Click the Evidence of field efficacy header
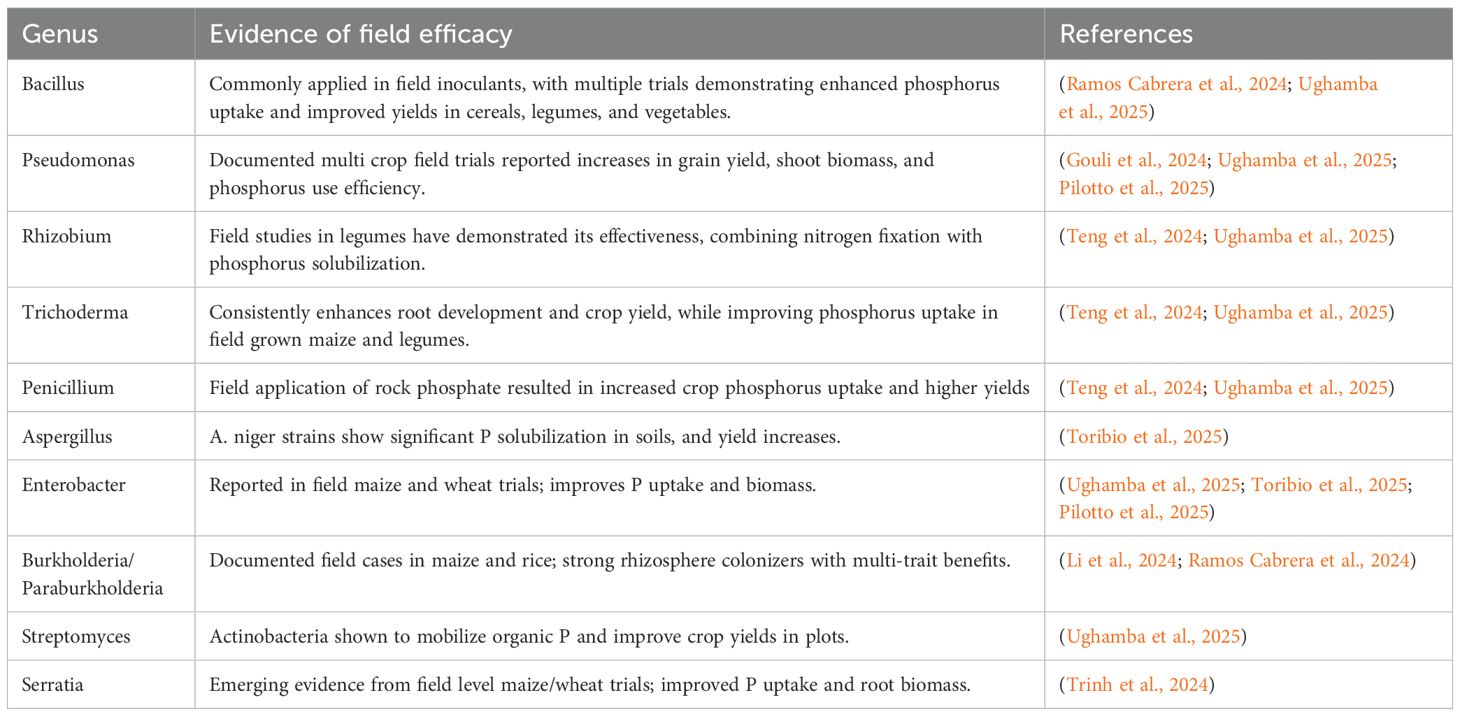 pos(360,34)
